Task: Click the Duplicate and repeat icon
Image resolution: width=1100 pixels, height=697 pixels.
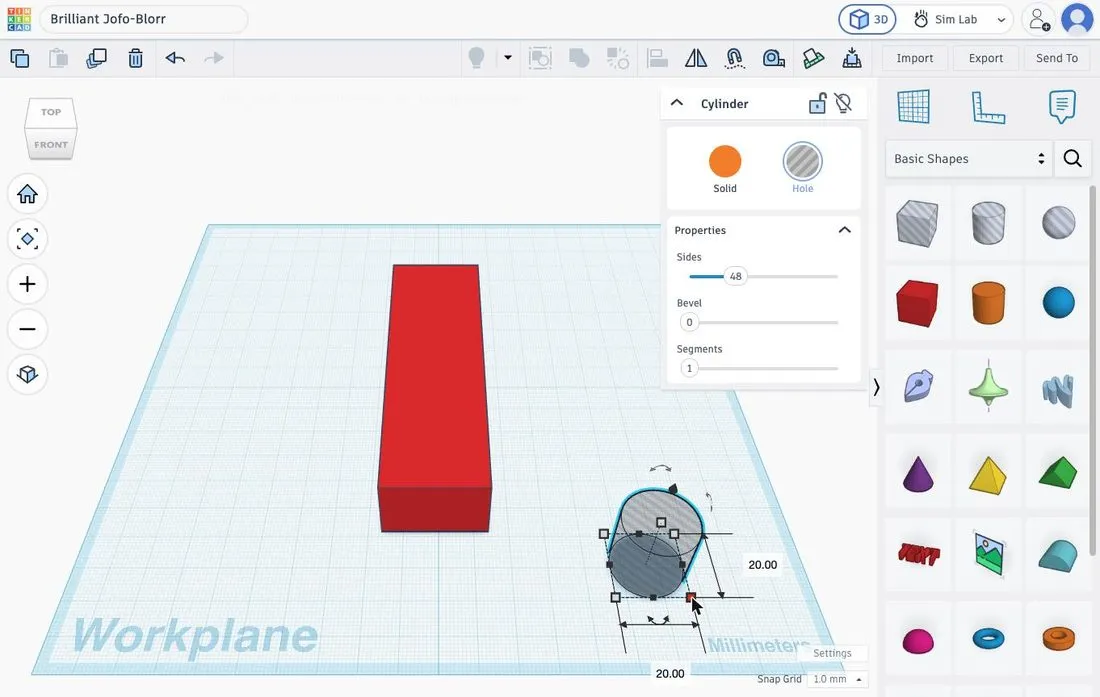Action: tap(96, 58)
